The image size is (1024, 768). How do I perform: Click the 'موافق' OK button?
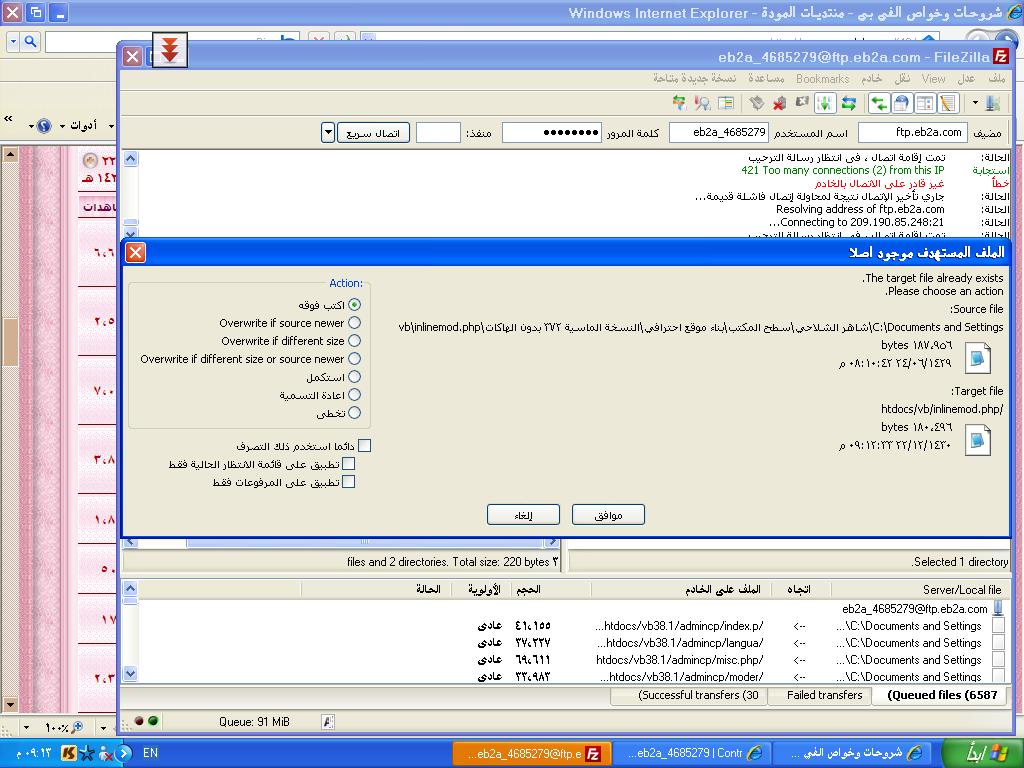pos(608,515)
